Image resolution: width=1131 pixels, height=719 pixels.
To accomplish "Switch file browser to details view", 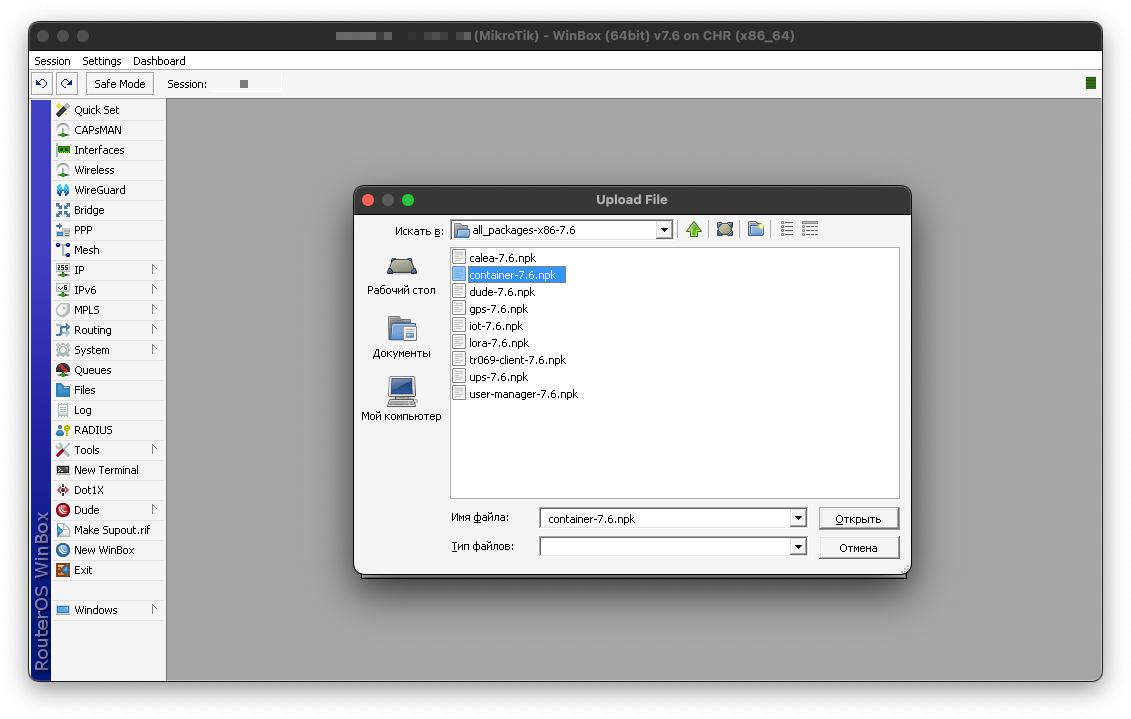I will click(x=810, y=229).
